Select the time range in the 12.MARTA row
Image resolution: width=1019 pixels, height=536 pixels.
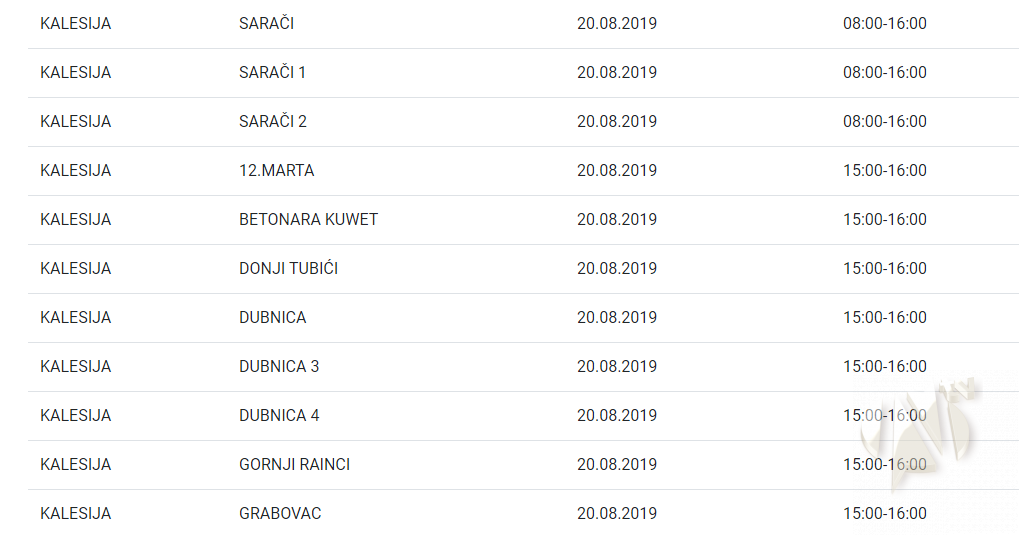884,171
